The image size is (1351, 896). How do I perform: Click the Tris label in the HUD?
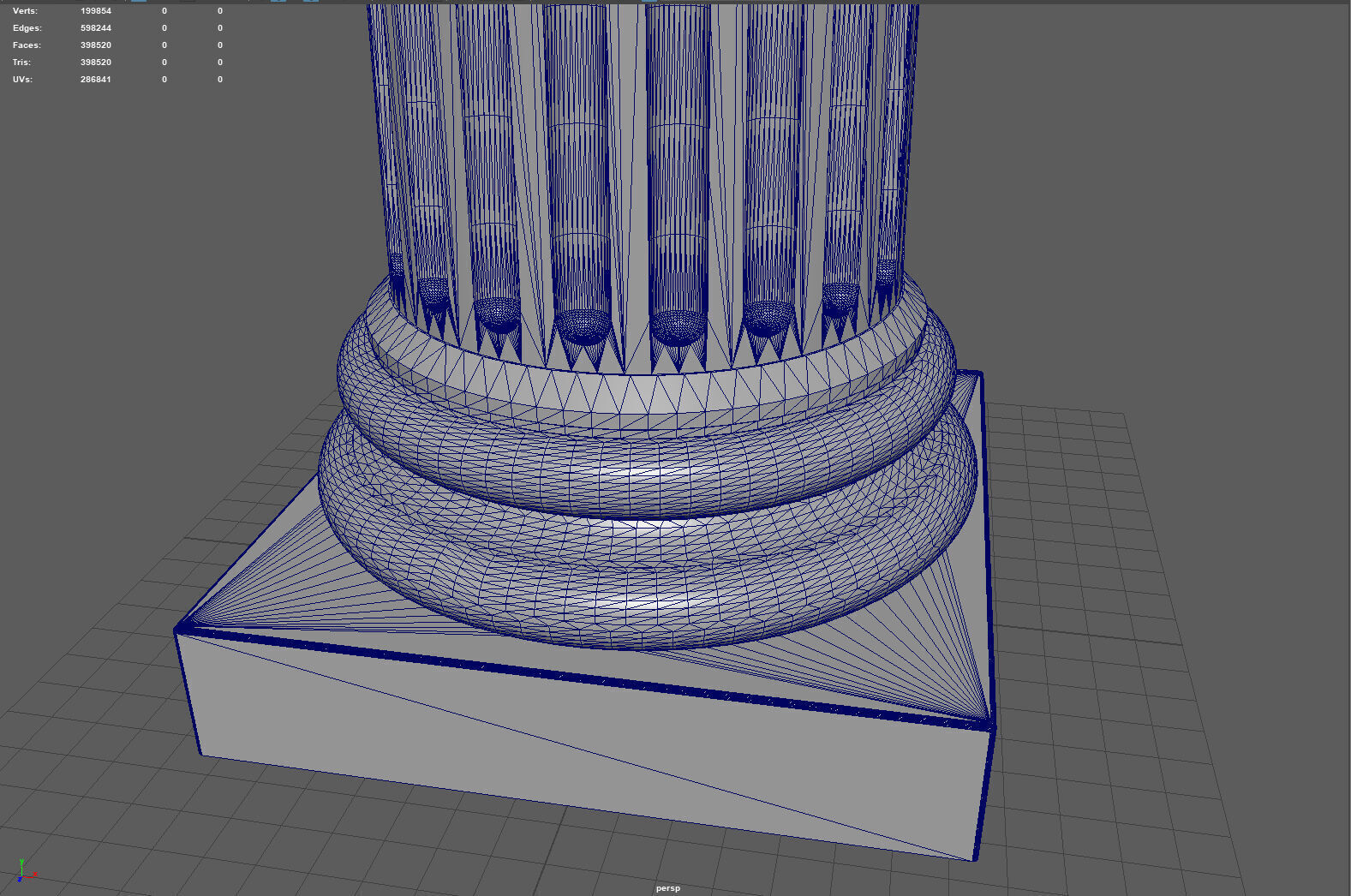[x=21, y=63]
